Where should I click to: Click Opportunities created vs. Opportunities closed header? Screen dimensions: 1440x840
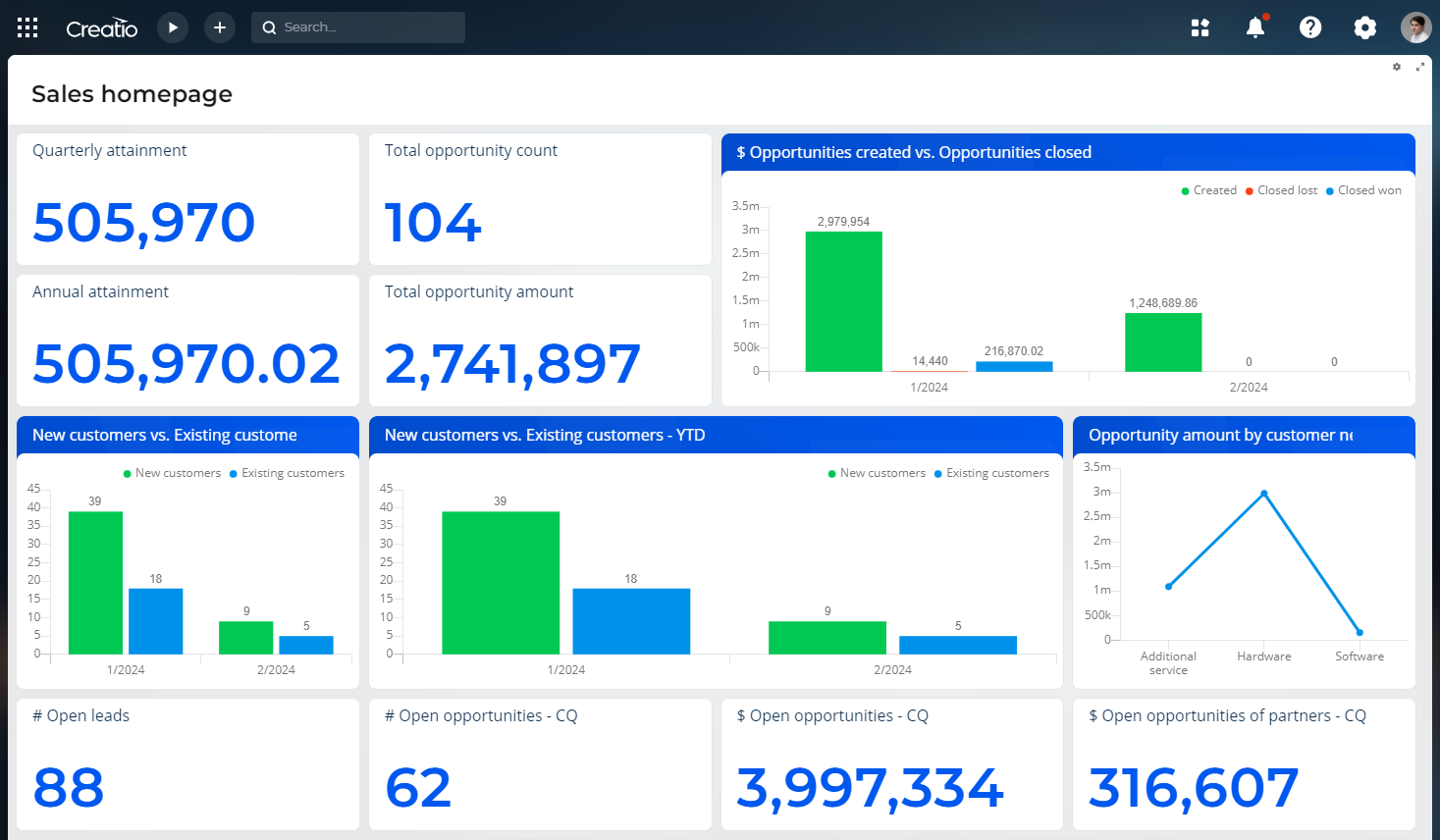[914, 152]
